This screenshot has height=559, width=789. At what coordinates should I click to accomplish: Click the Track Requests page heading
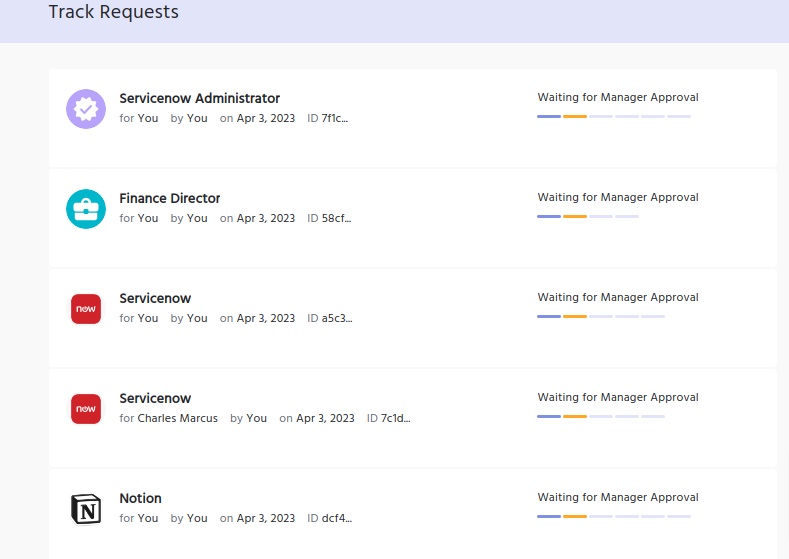[x=113, y=12]
